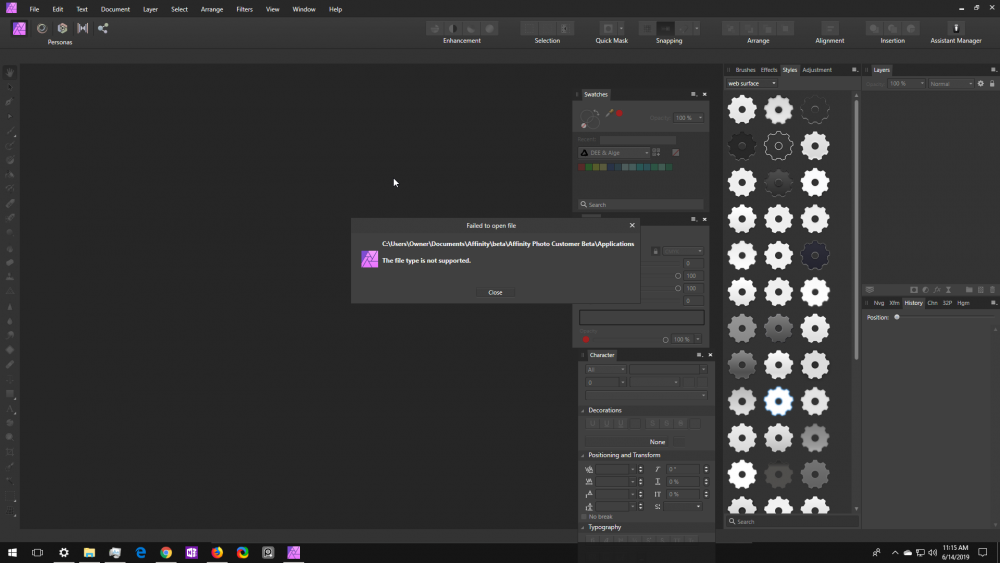Collapse the Decorations section
This screenshot has width=1000, height=563.
coord(584,410)
